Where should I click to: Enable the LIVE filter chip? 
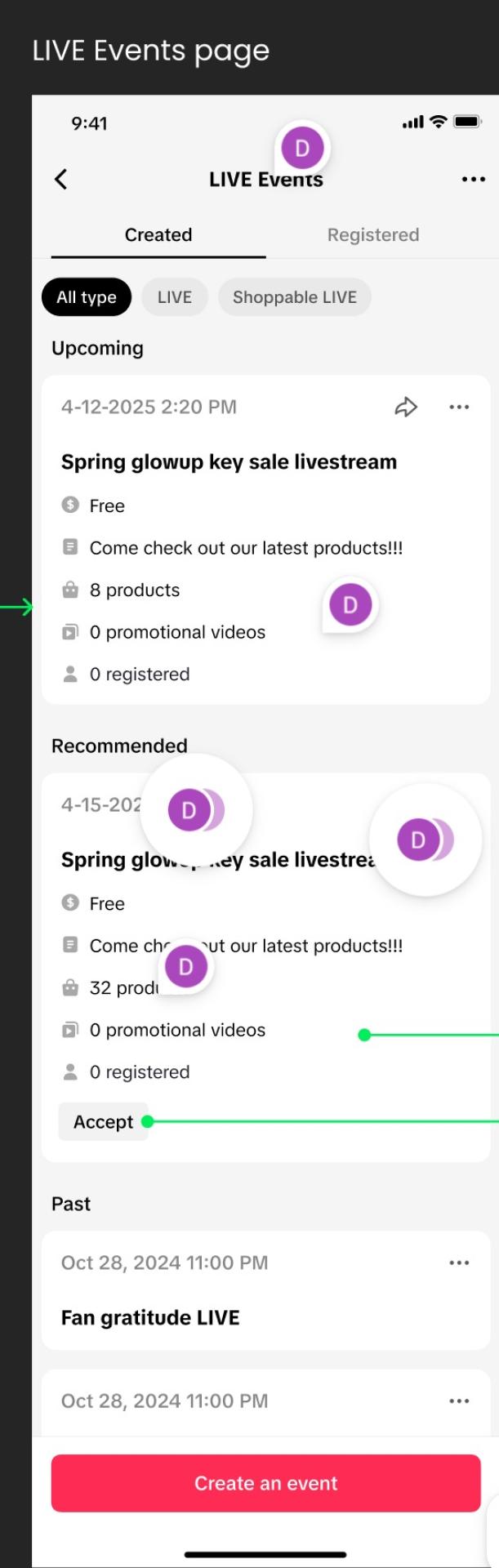pos(174,296)
